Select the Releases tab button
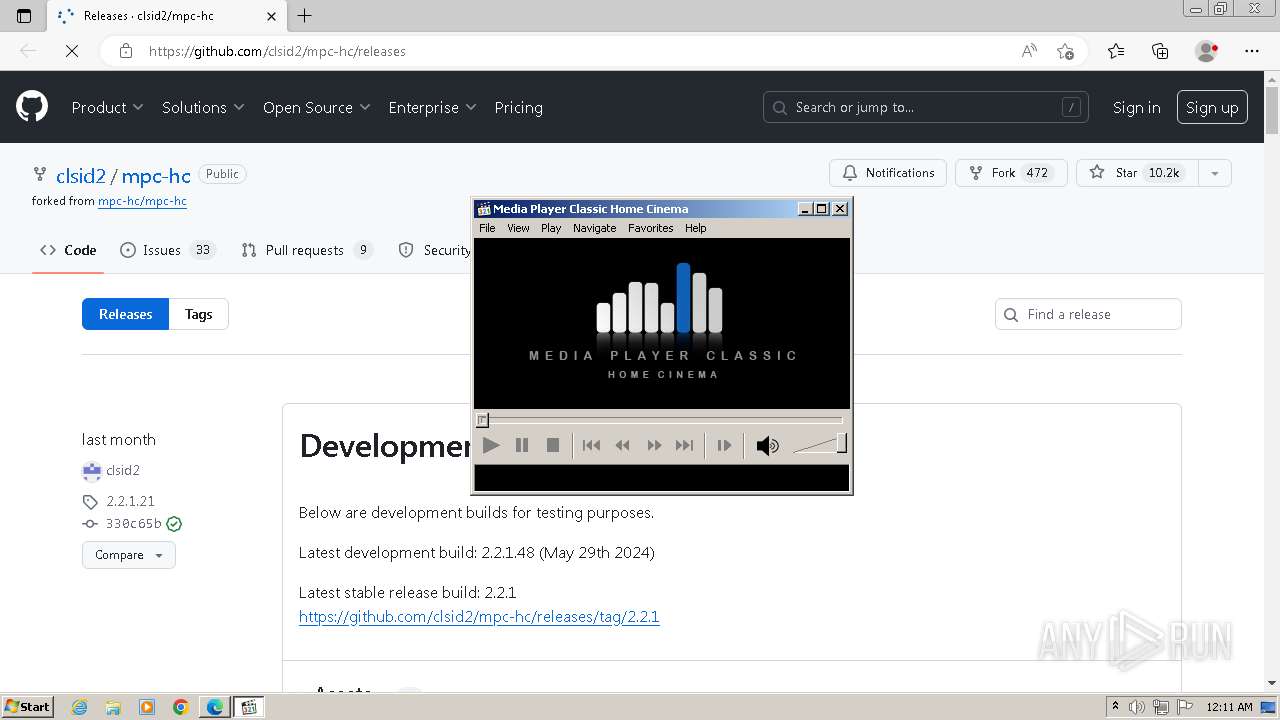The width and height of the screenshot is (1280, 720). coord(125,314)
